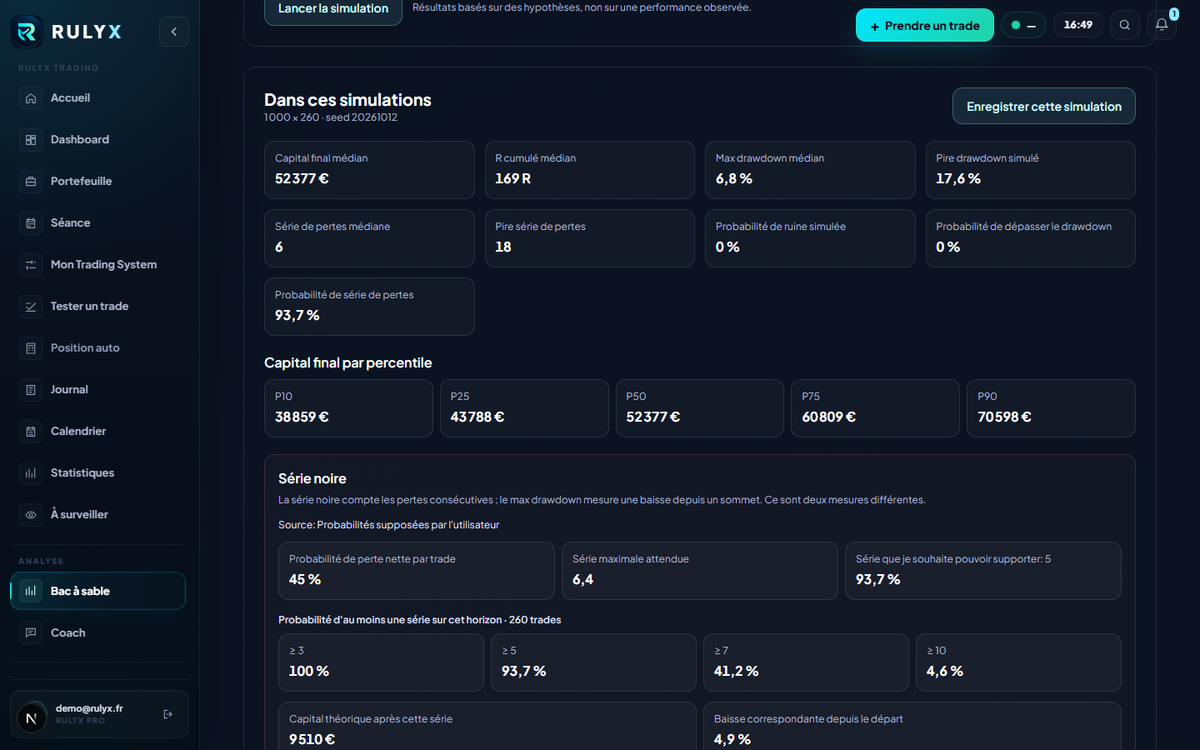
Task: Click the Capital final médian card
Action: coord(369,170)
